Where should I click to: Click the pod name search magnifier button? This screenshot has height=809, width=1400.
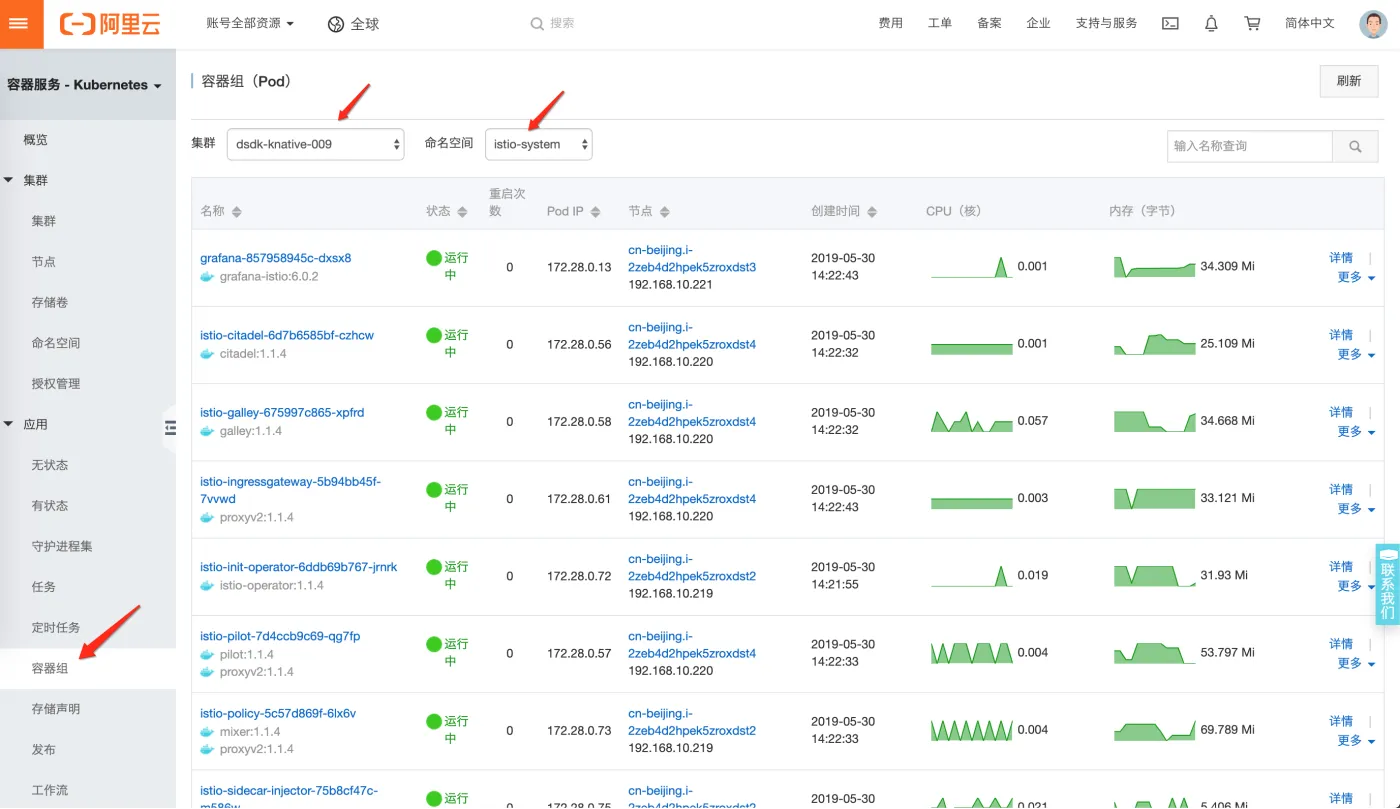pyautogui.click(x=1355, y=146)
